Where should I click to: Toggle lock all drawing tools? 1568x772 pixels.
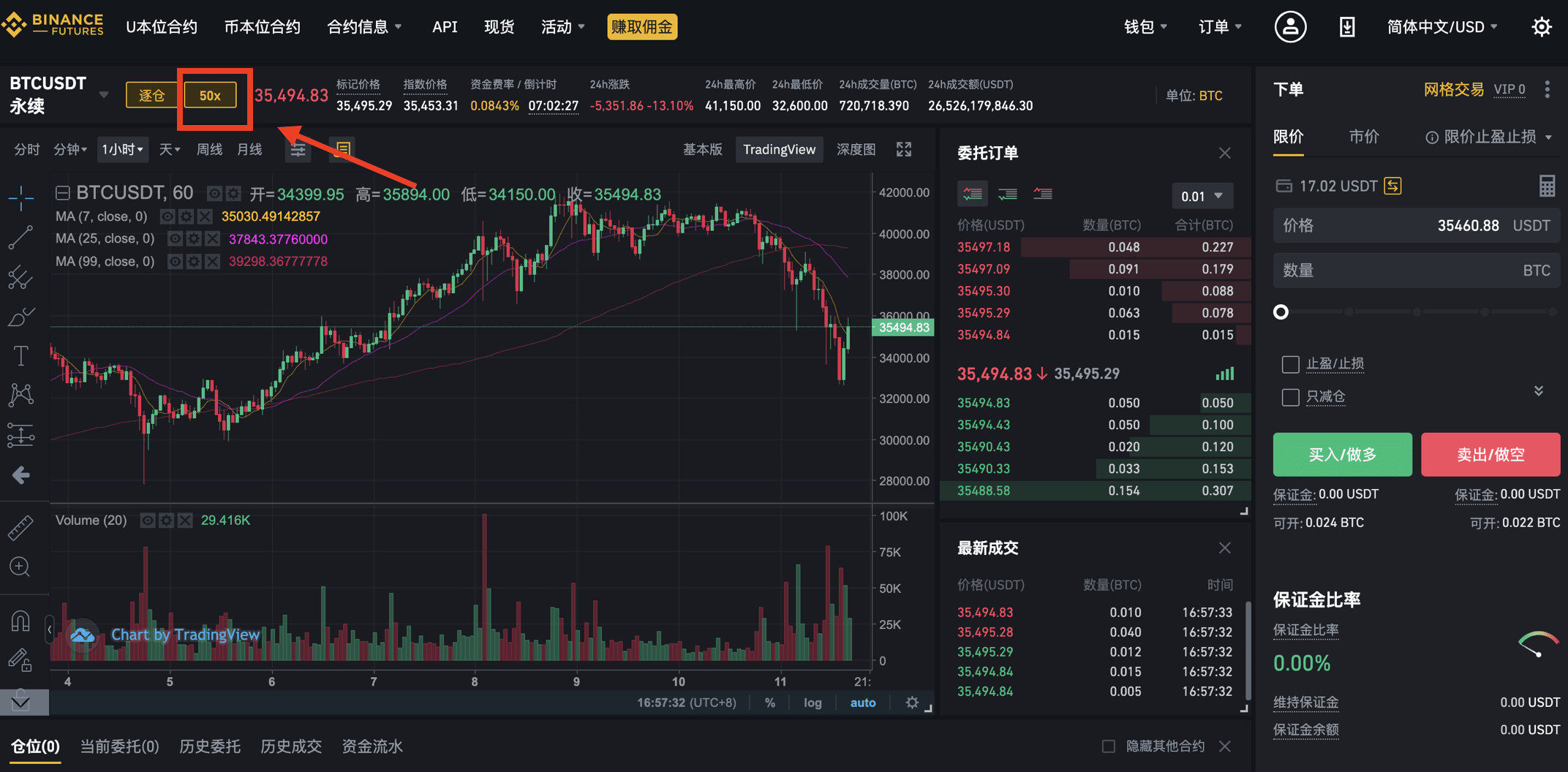tap(21, 660)
